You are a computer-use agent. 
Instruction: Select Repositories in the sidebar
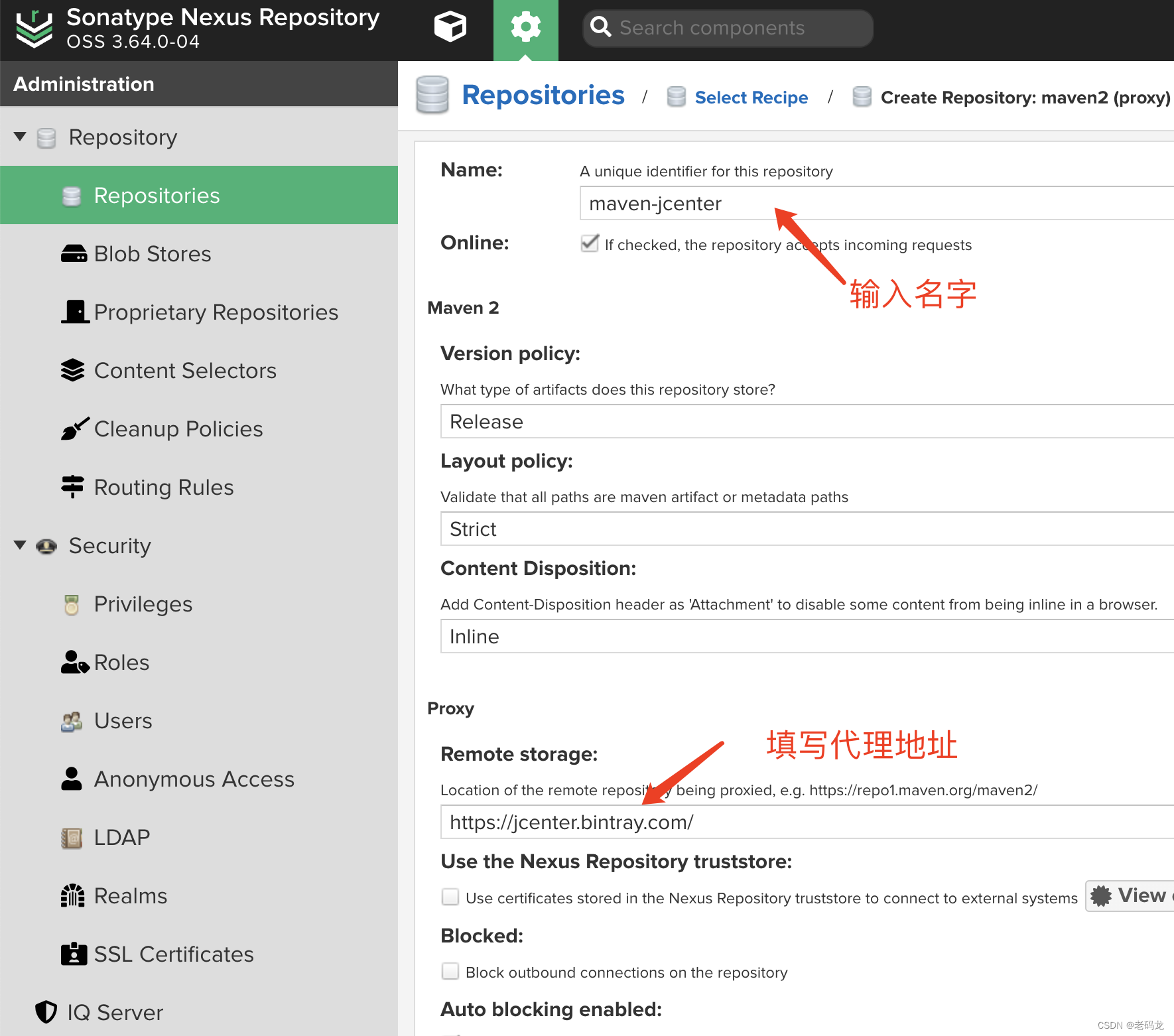pos(199,195)
